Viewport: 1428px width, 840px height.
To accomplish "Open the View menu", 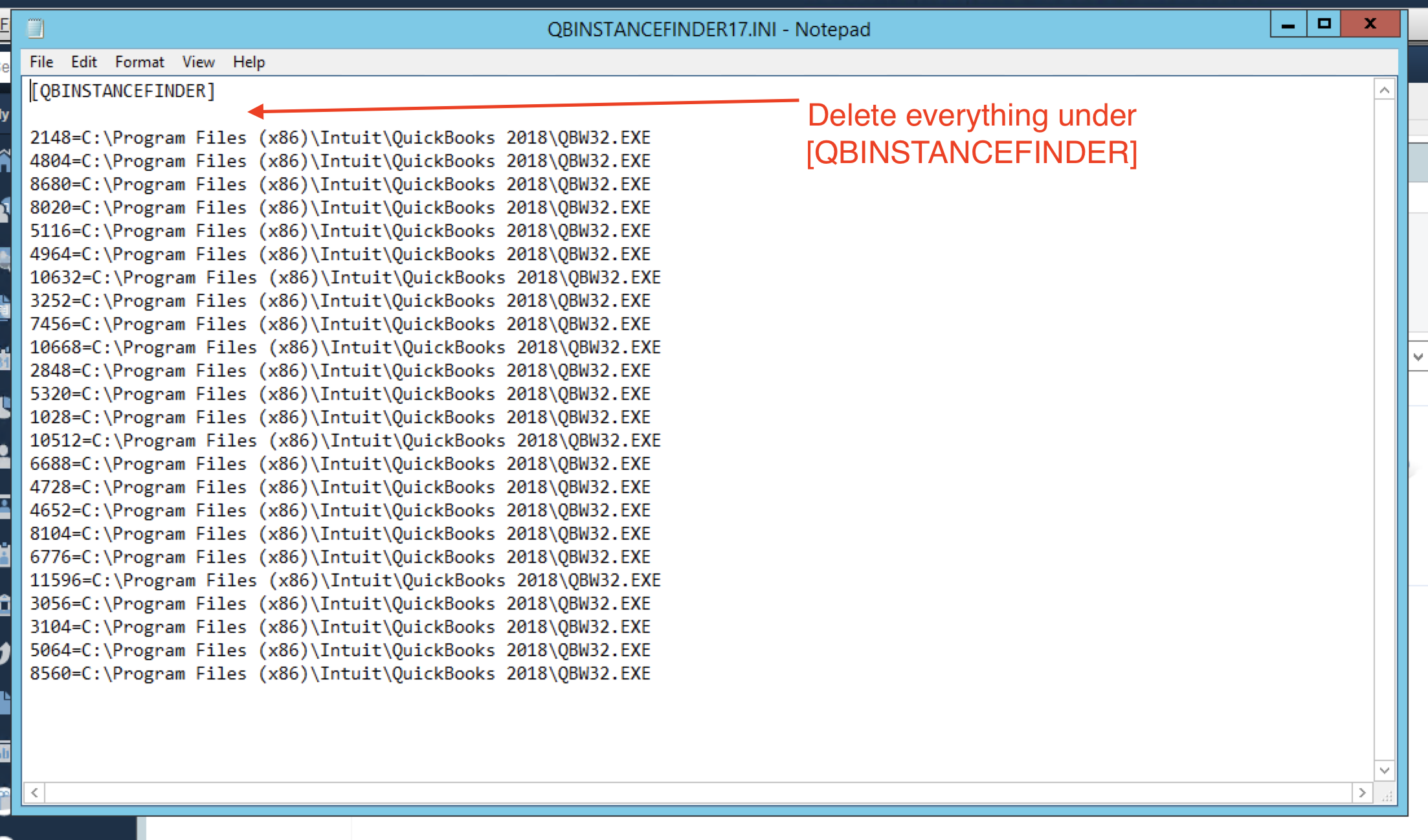I will pyautogui.click(x=198, y=62).
